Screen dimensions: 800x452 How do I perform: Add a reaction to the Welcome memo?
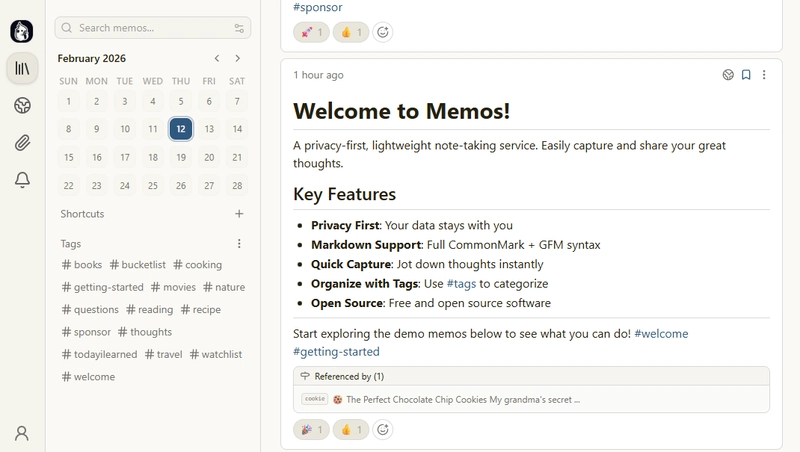(382, 429)
